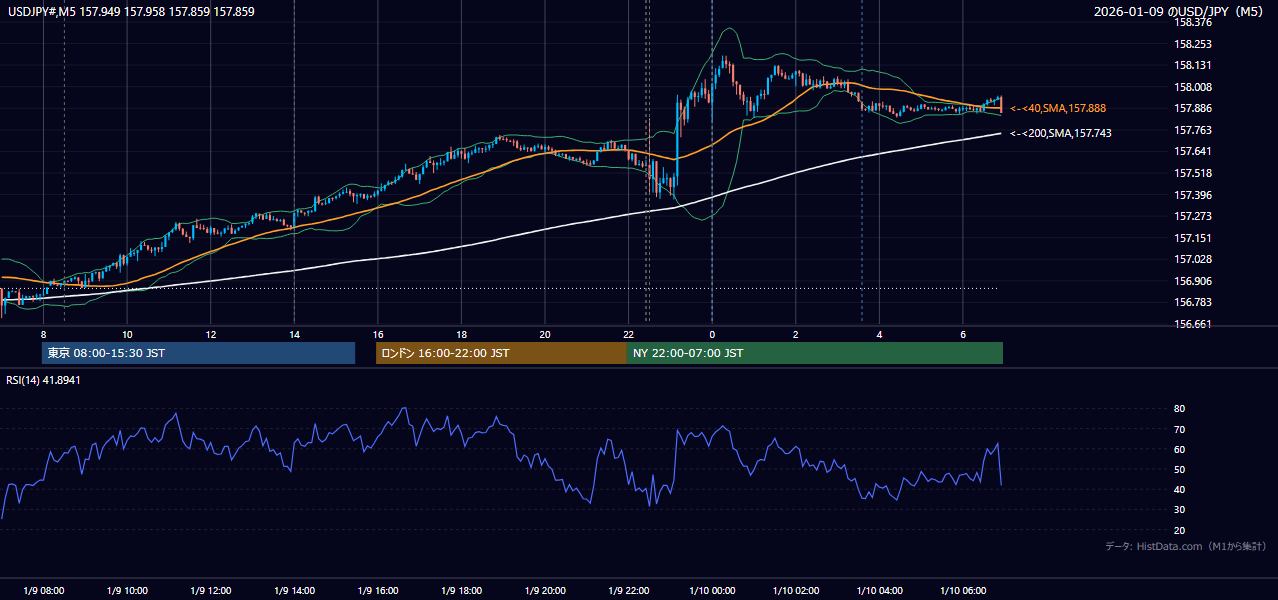Click price axis label 157.396
Image resolution: width=1278 pixels, height=600 pixels.
click(1193, 195)
